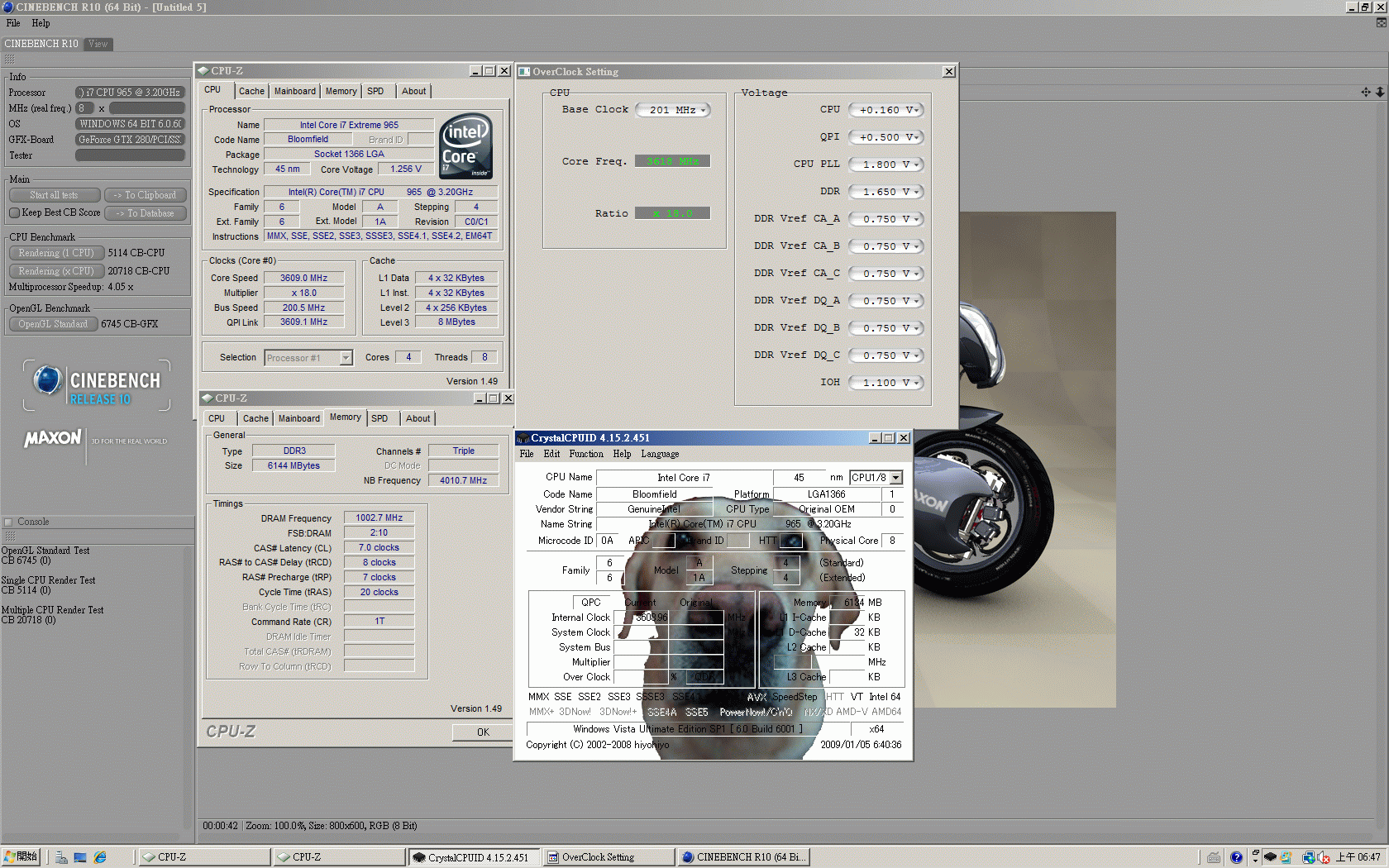The height and width of the screenshot is (868, 1389).
Task: Click the green Core Freq. 3618 MHz field
Action: click(x=672, y=161)
